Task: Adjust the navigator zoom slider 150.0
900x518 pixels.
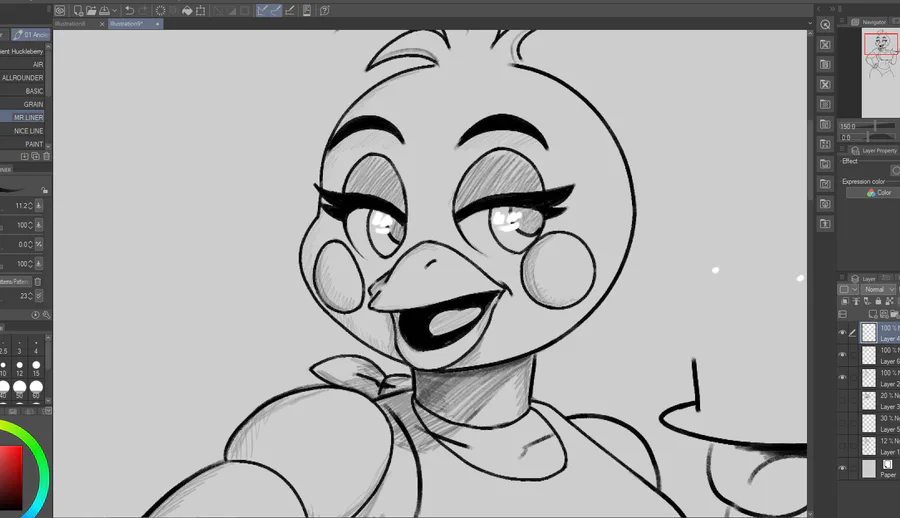Action: tap(876, 126)
